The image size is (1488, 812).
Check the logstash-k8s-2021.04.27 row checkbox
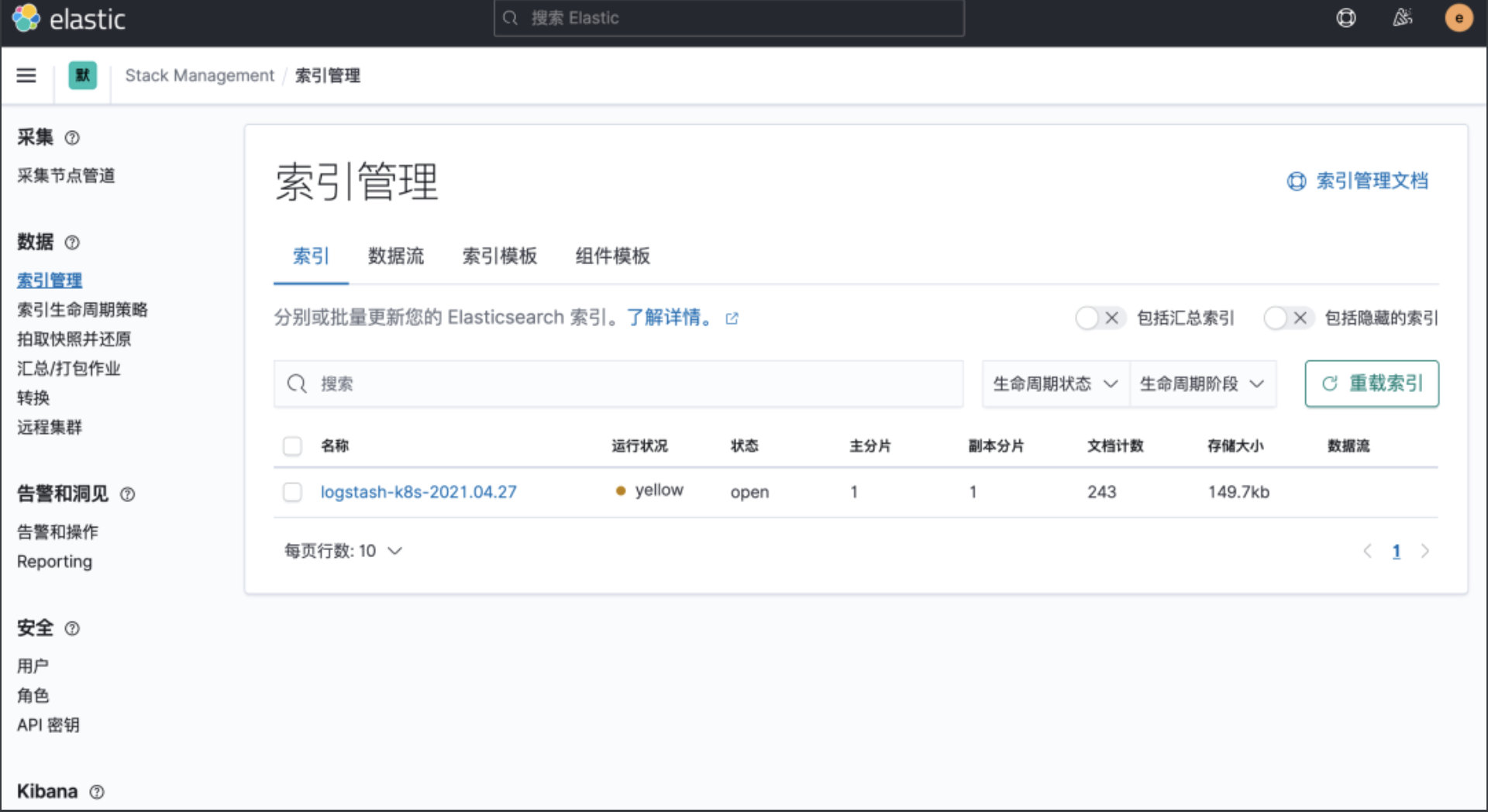(x=292, y=493)
